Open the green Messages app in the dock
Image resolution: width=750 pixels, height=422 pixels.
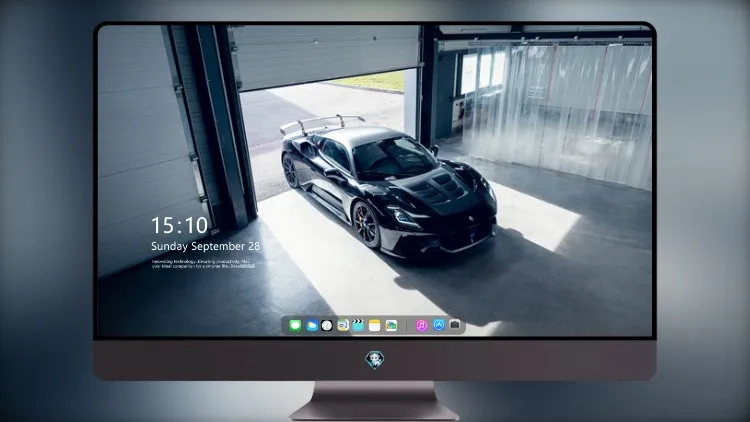(295, 326)
